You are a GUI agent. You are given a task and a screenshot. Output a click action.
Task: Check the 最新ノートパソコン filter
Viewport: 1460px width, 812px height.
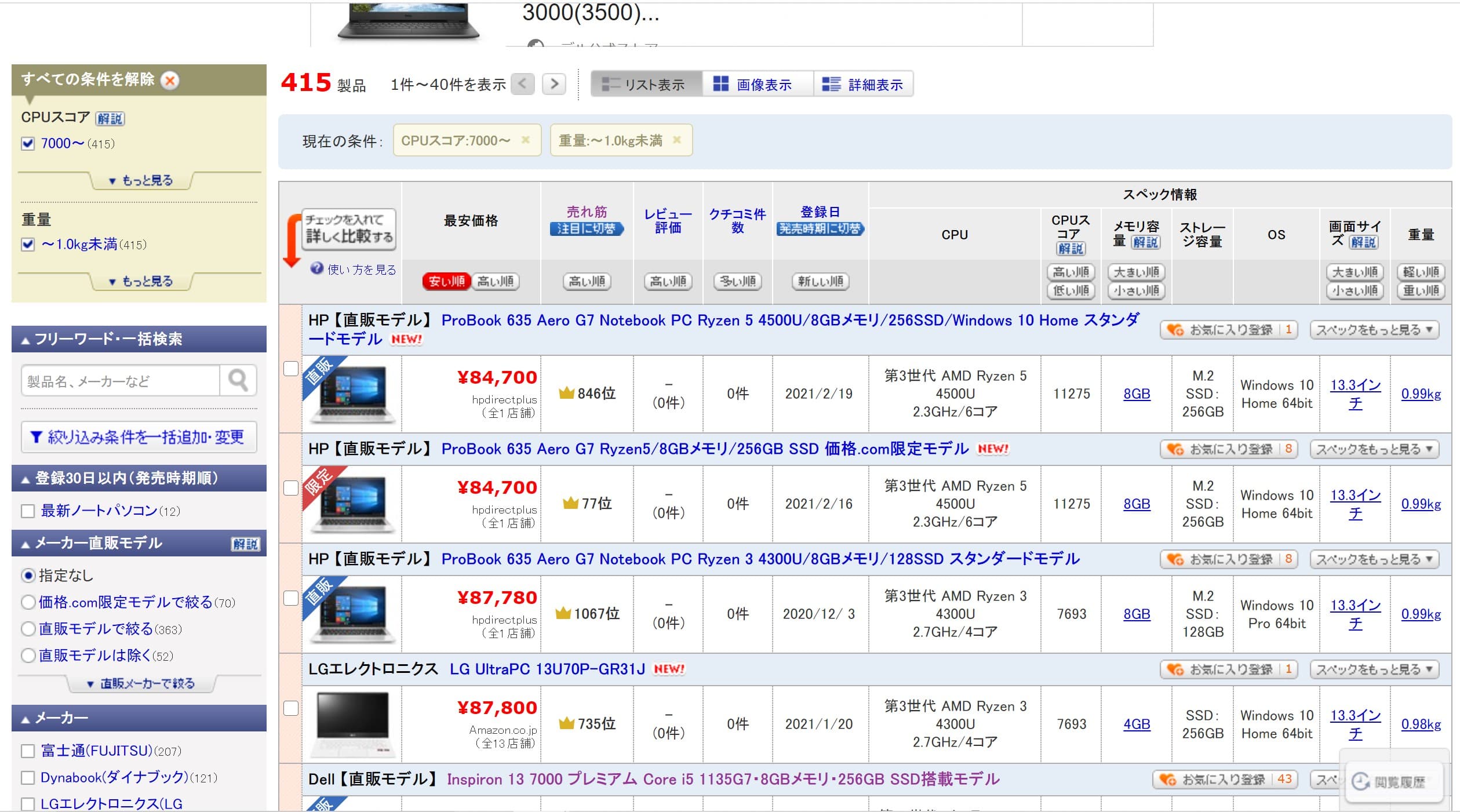(28, 511)
